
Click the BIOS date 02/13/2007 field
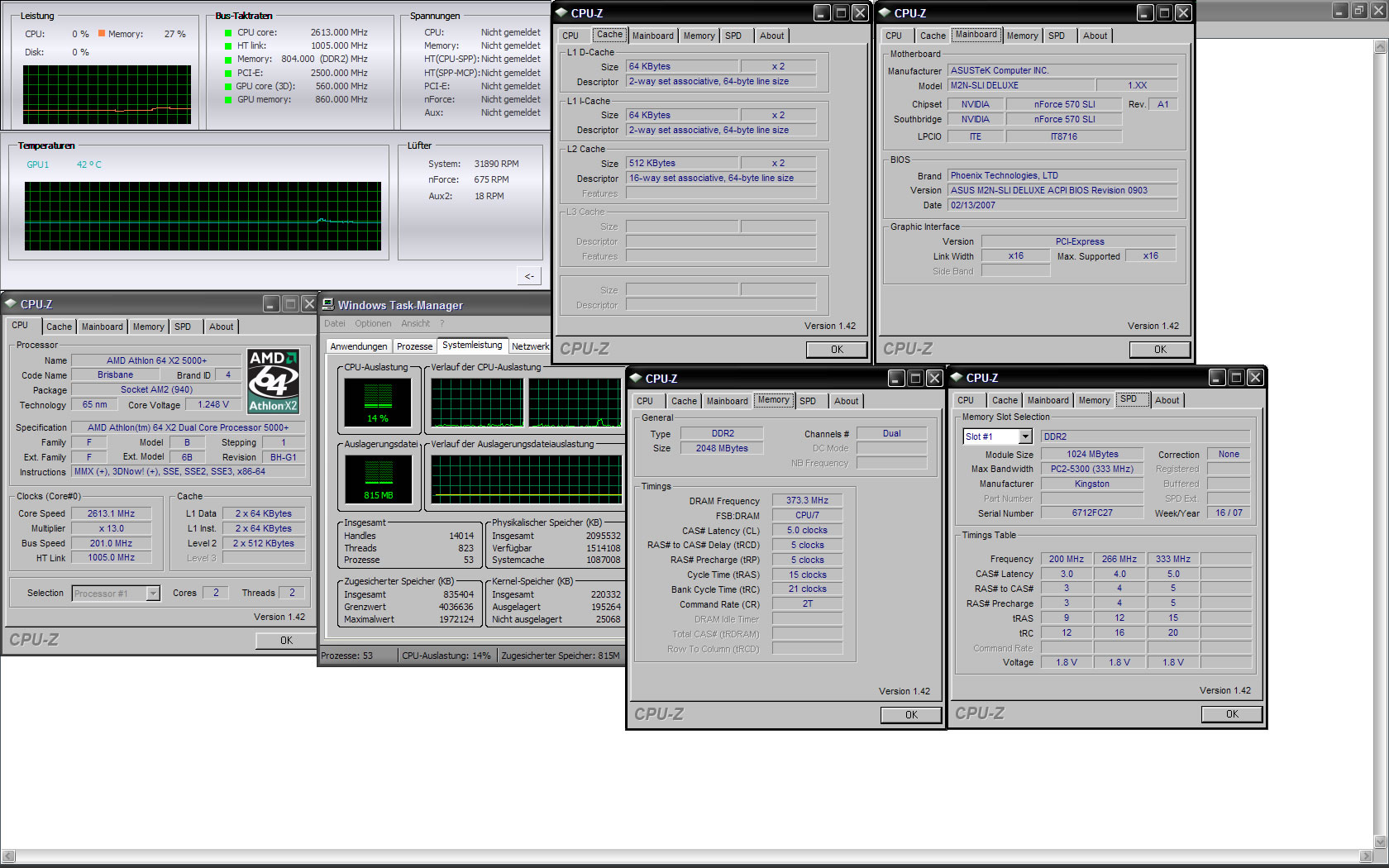click(x=1062, y=205)
